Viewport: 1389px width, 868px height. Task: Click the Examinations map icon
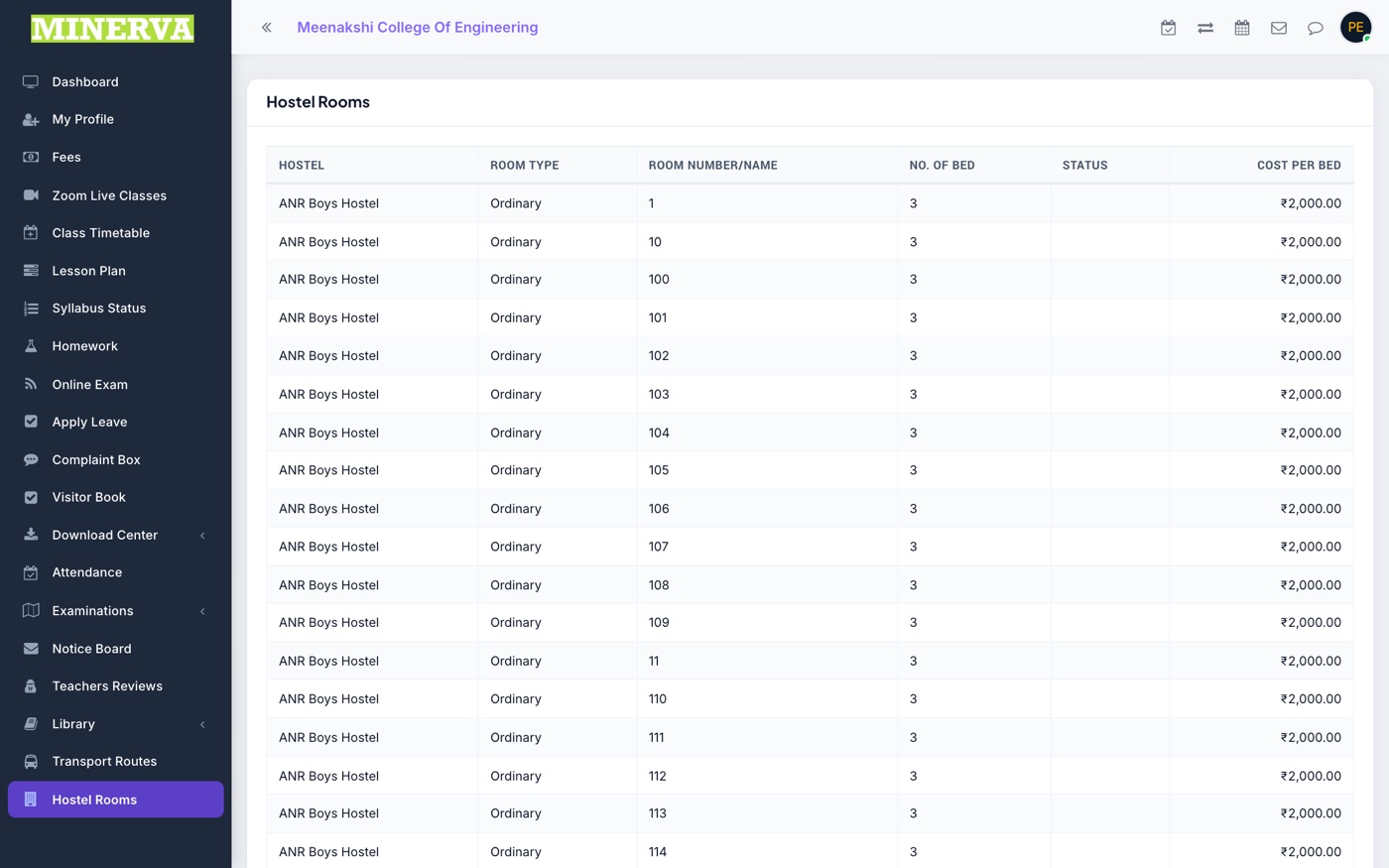[x=31, y=611]
